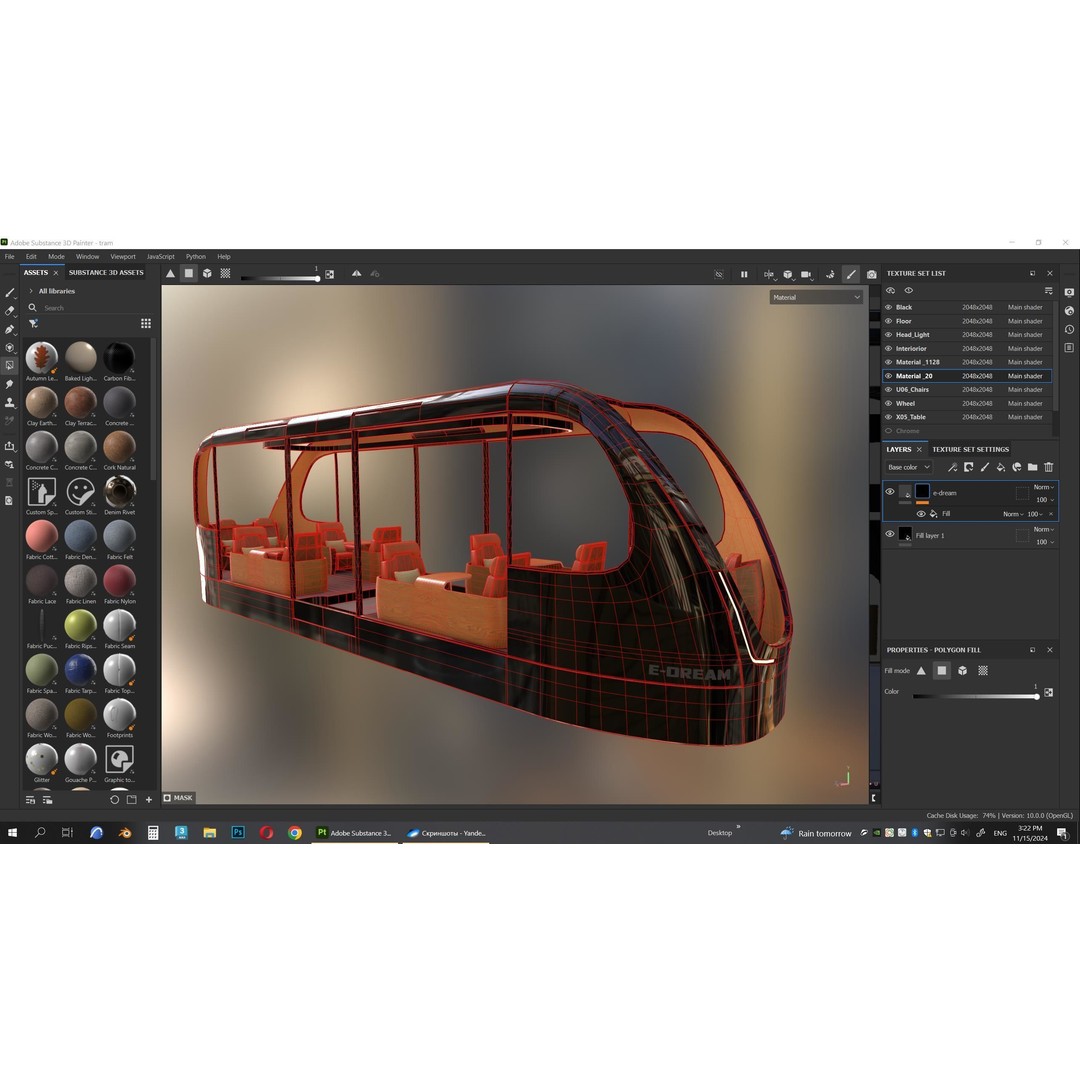
Task: Open the asset filter options icon
Action: coord(33,323)
